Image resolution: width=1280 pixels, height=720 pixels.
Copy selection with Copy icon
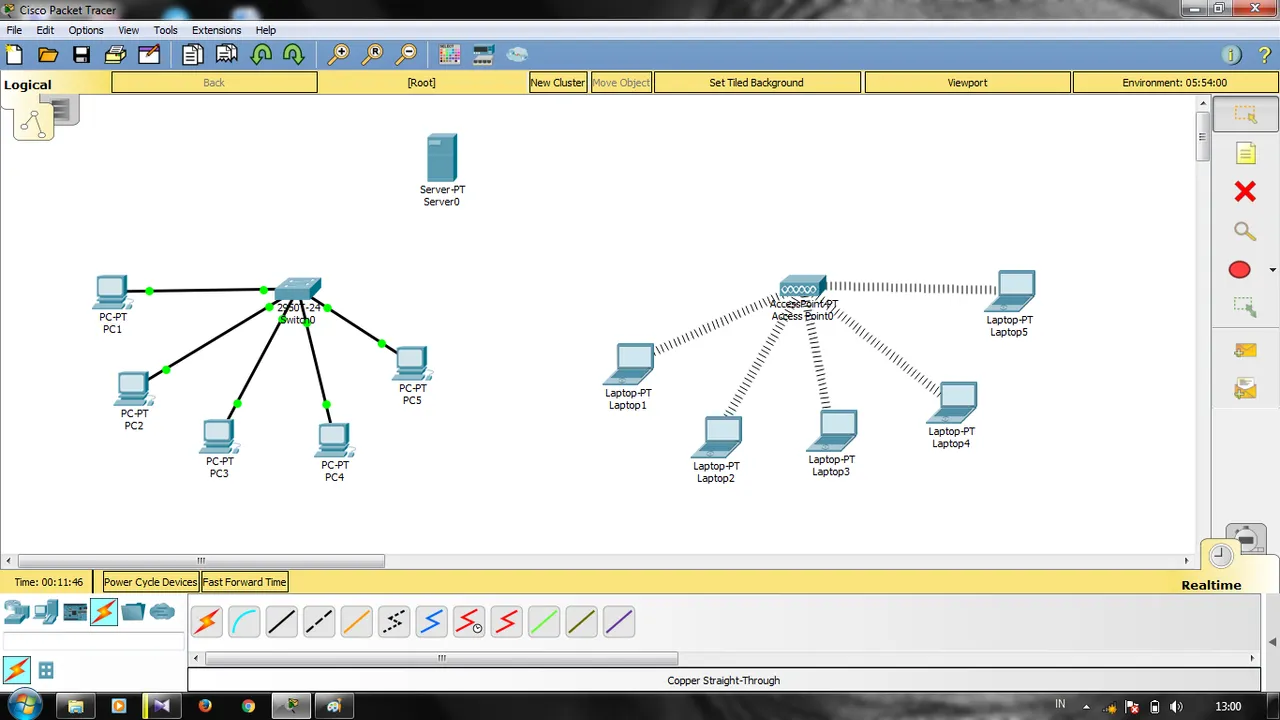(193, 54)
